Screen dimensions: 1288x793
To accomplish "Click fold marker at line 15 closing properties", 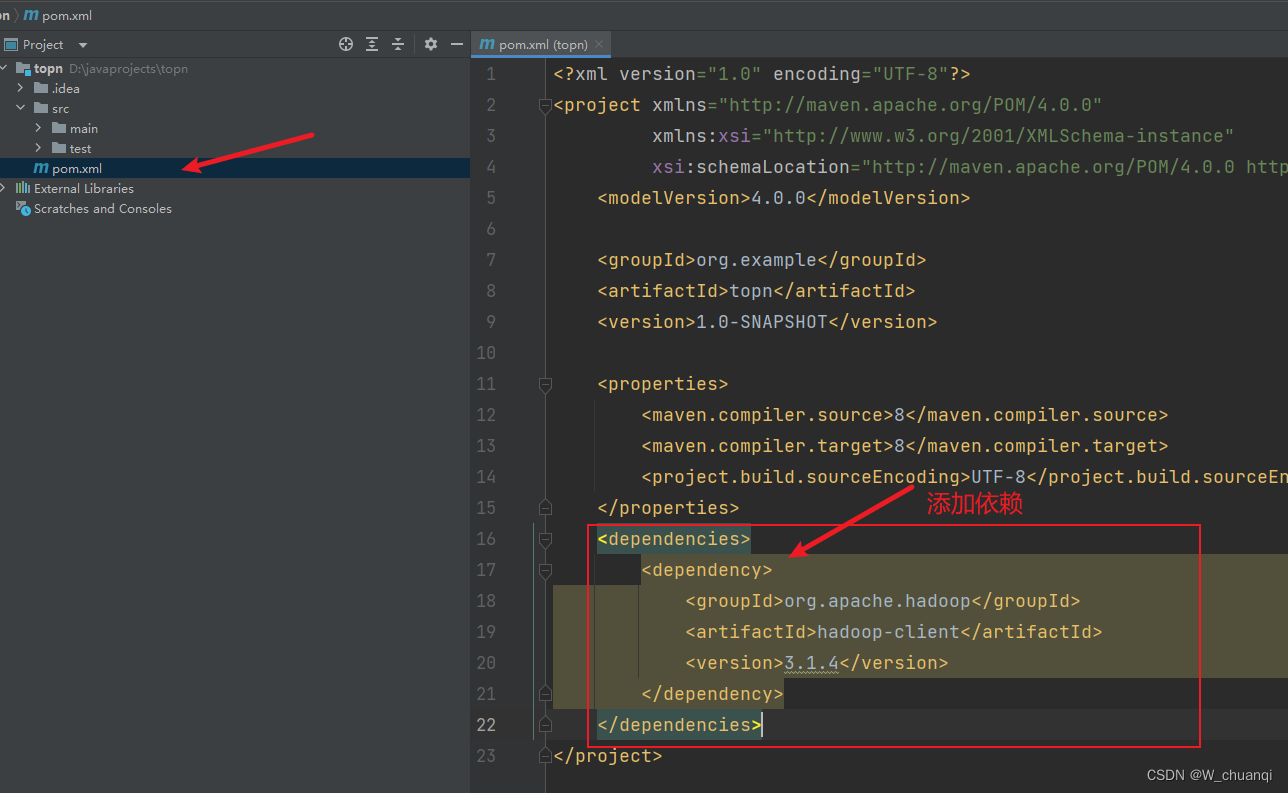I will coord(545,508).
